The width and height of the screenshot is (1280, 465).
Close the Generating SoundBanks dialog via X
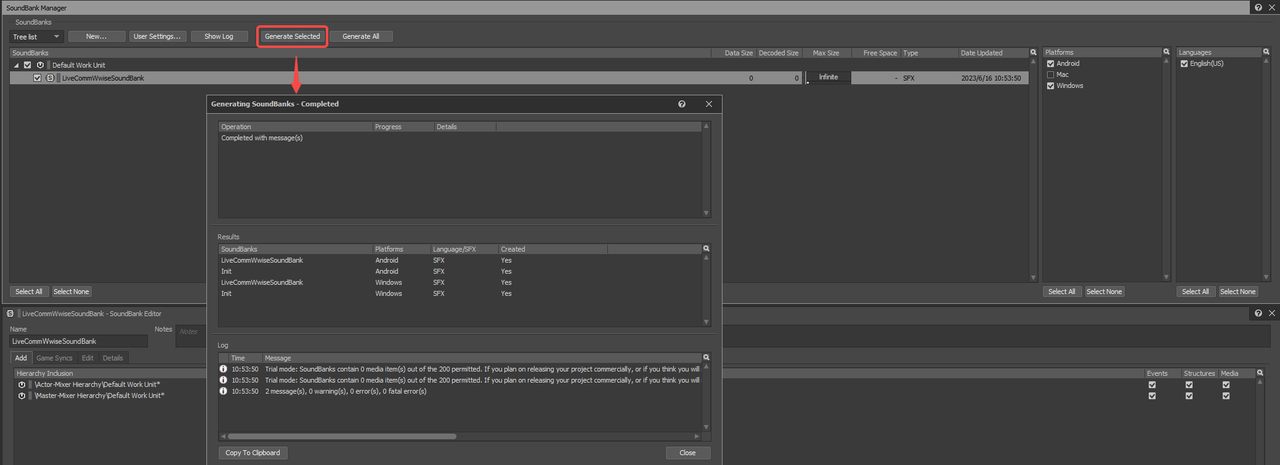coord(709,104)
